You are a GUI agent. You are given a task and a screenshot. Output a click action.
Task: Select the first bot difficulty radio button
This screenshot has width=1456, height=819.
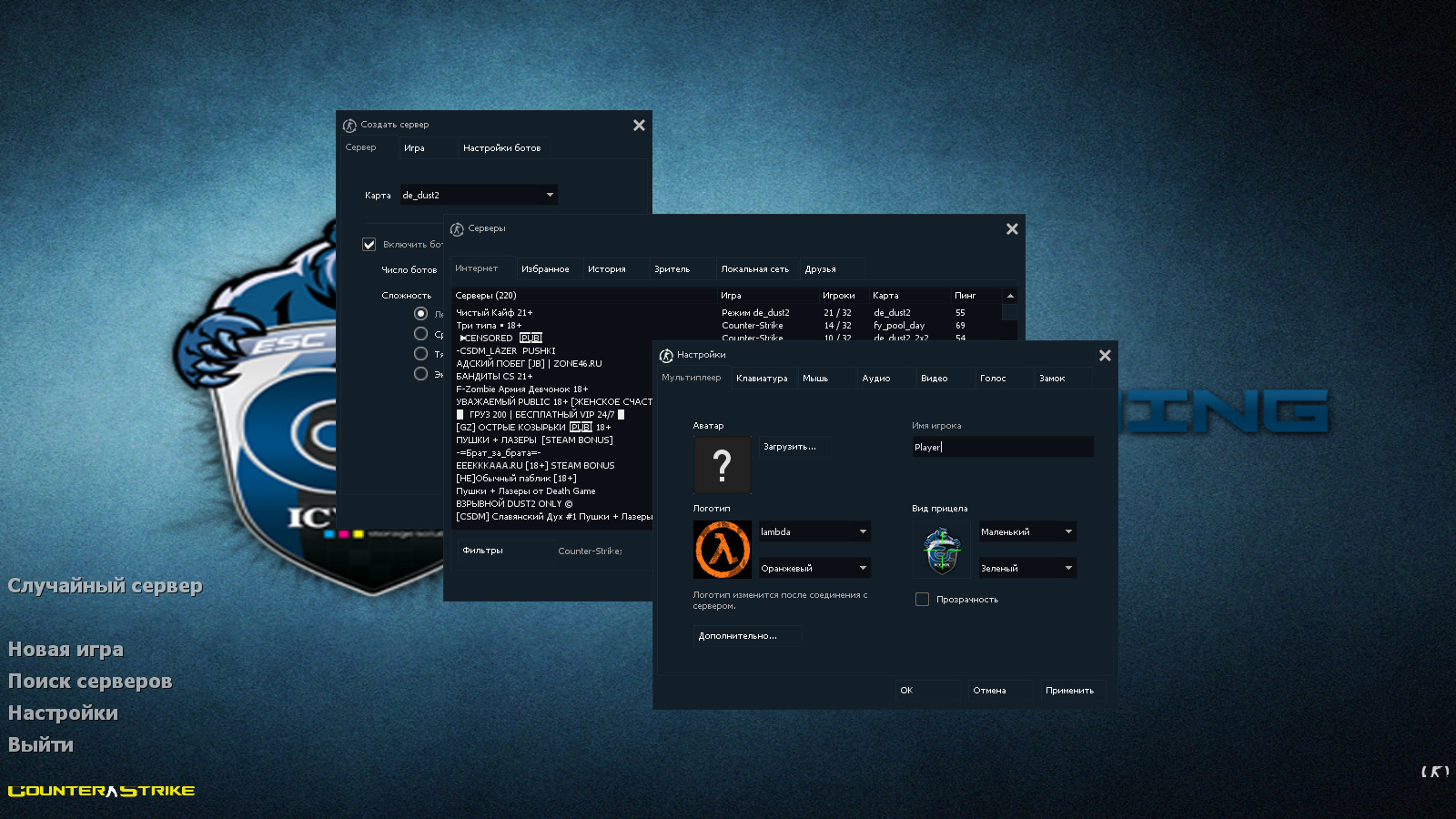tap(420, 314)
